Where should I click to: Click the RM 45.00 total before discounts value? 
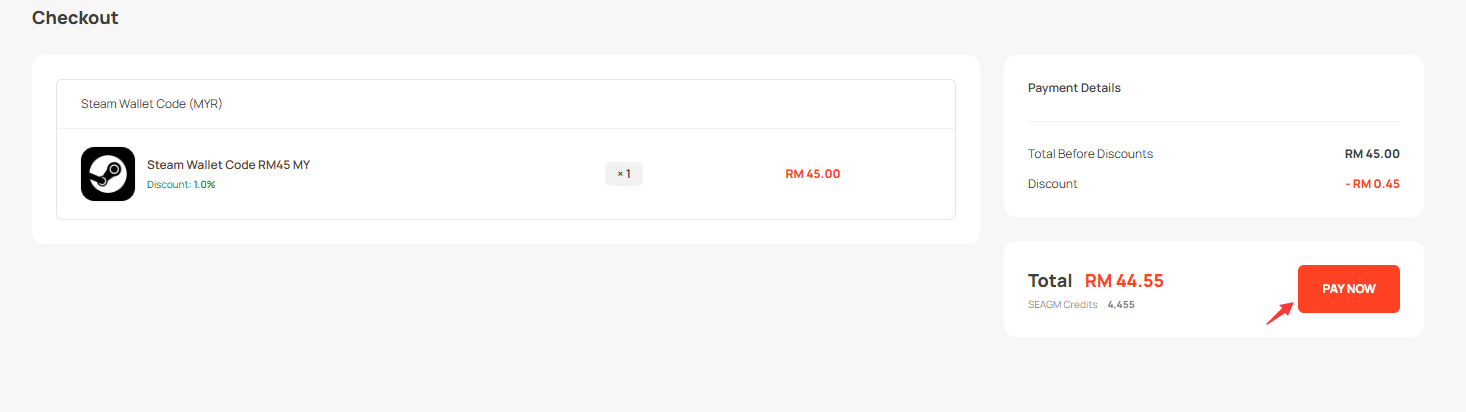(x=1372, y=154)
